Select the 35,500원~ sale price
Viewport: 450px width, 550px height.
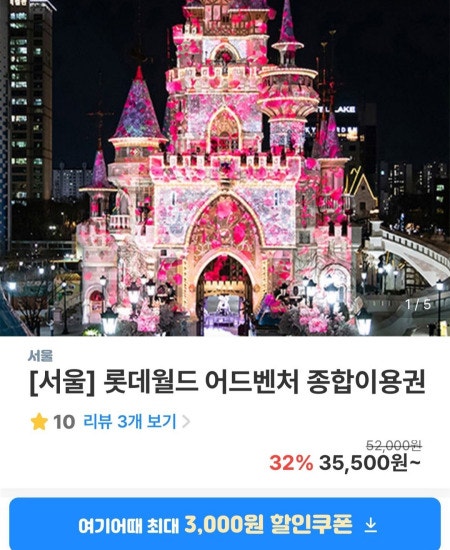click(x=369, y=463)
